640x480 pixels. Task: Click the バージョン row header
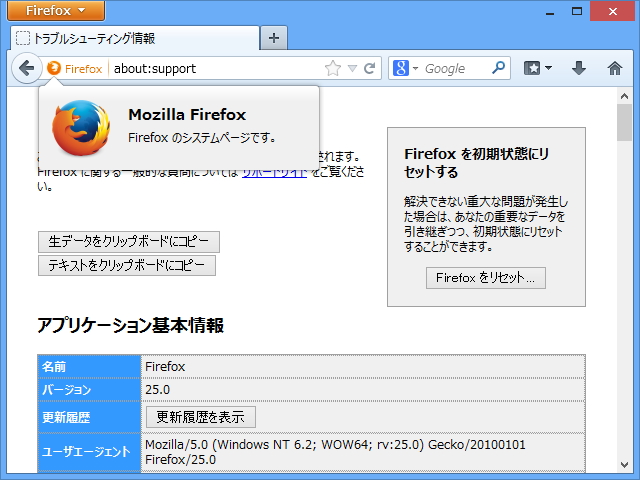pos(89,390)
